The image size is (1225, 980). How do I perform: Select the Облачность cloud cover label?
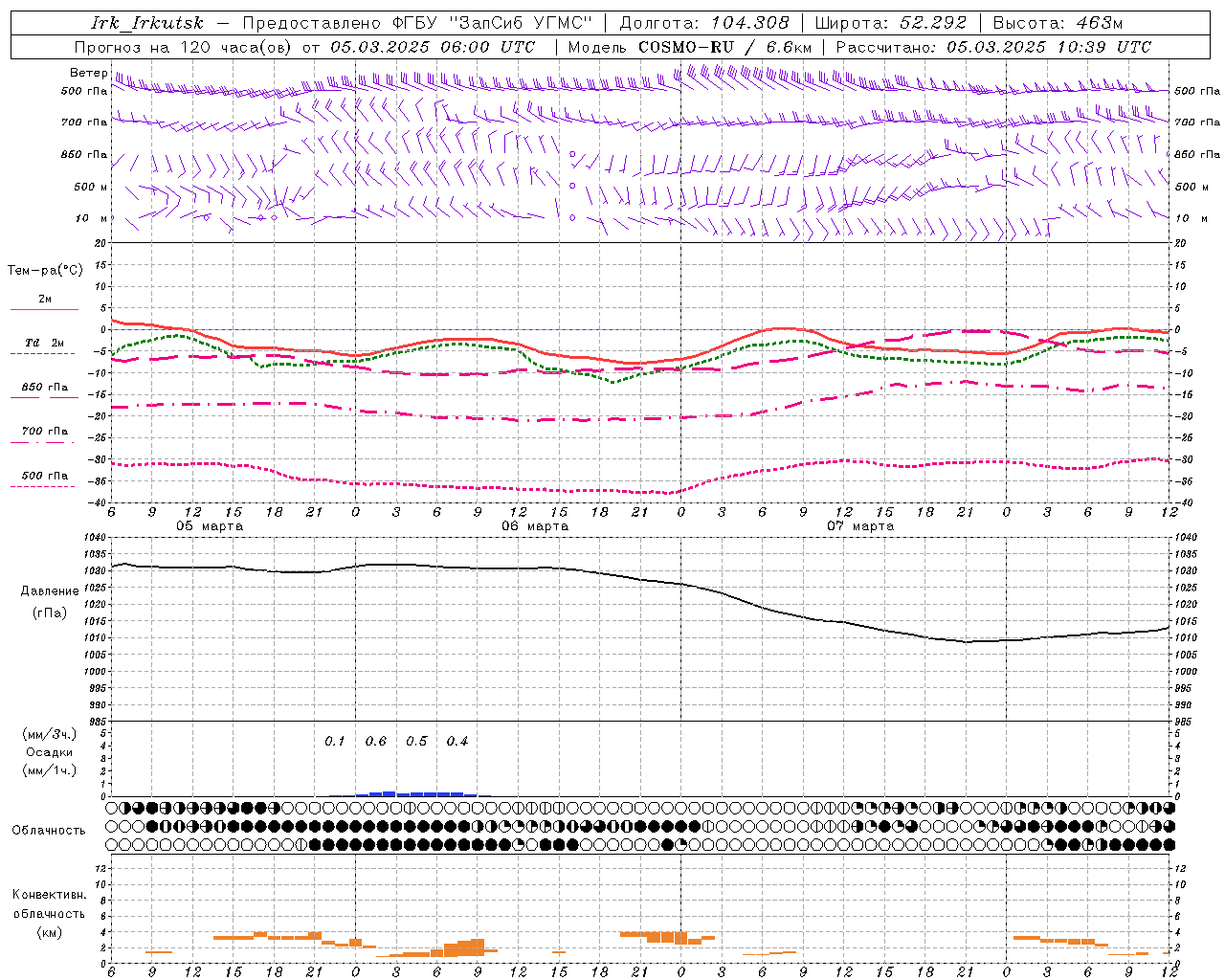[x=49, y=830]
